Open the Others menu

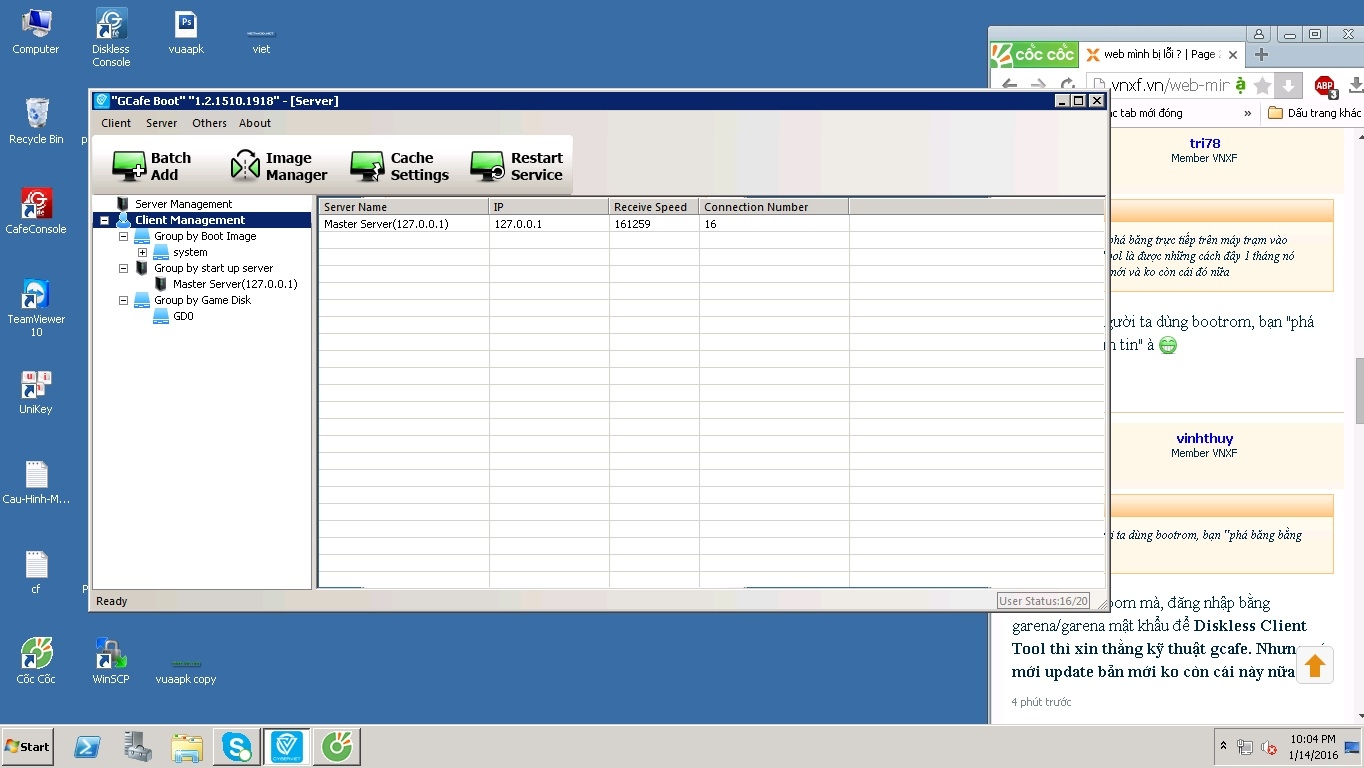pos(209,123)
